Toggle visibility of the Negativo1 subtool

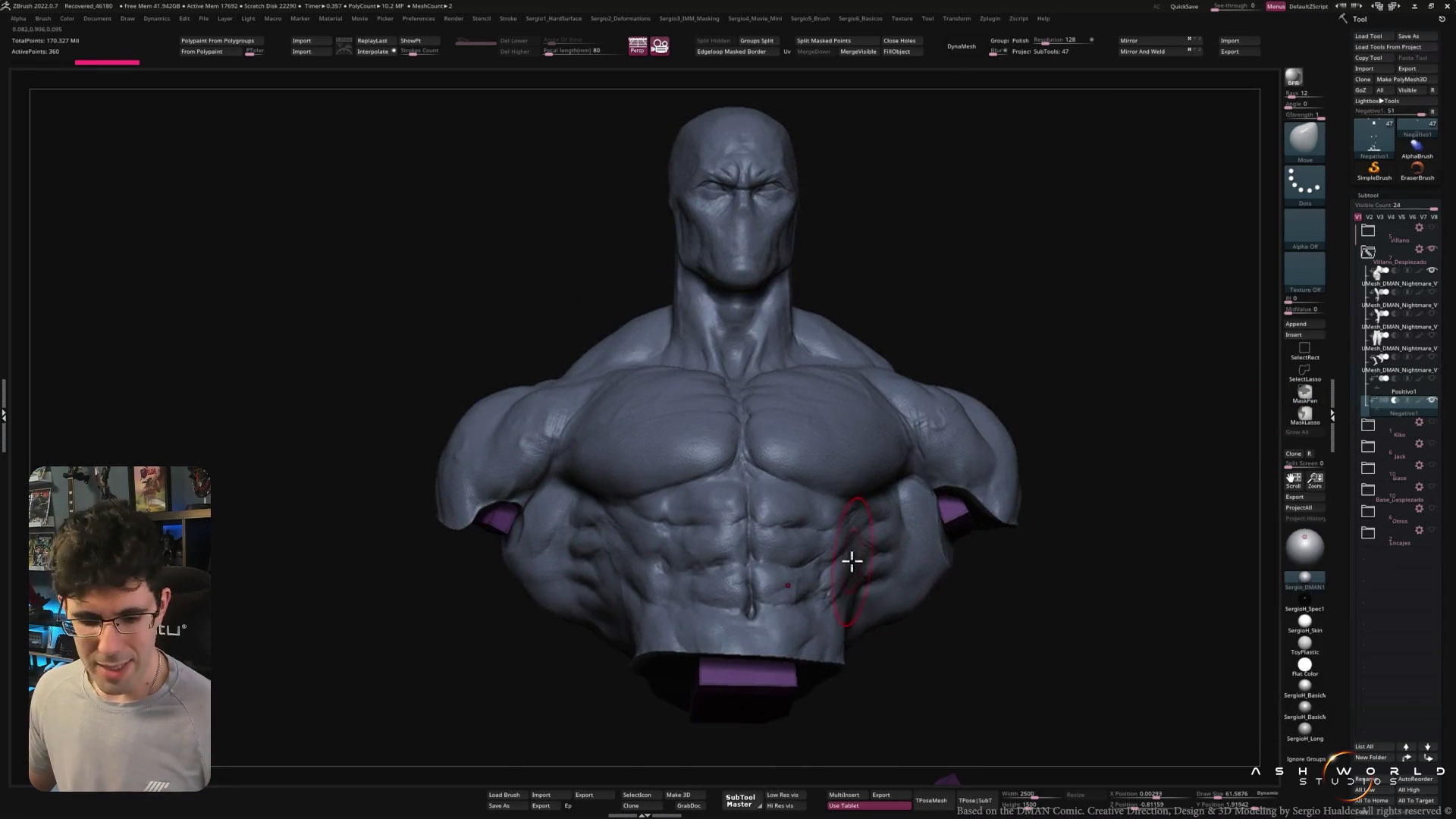[1432, 400]
